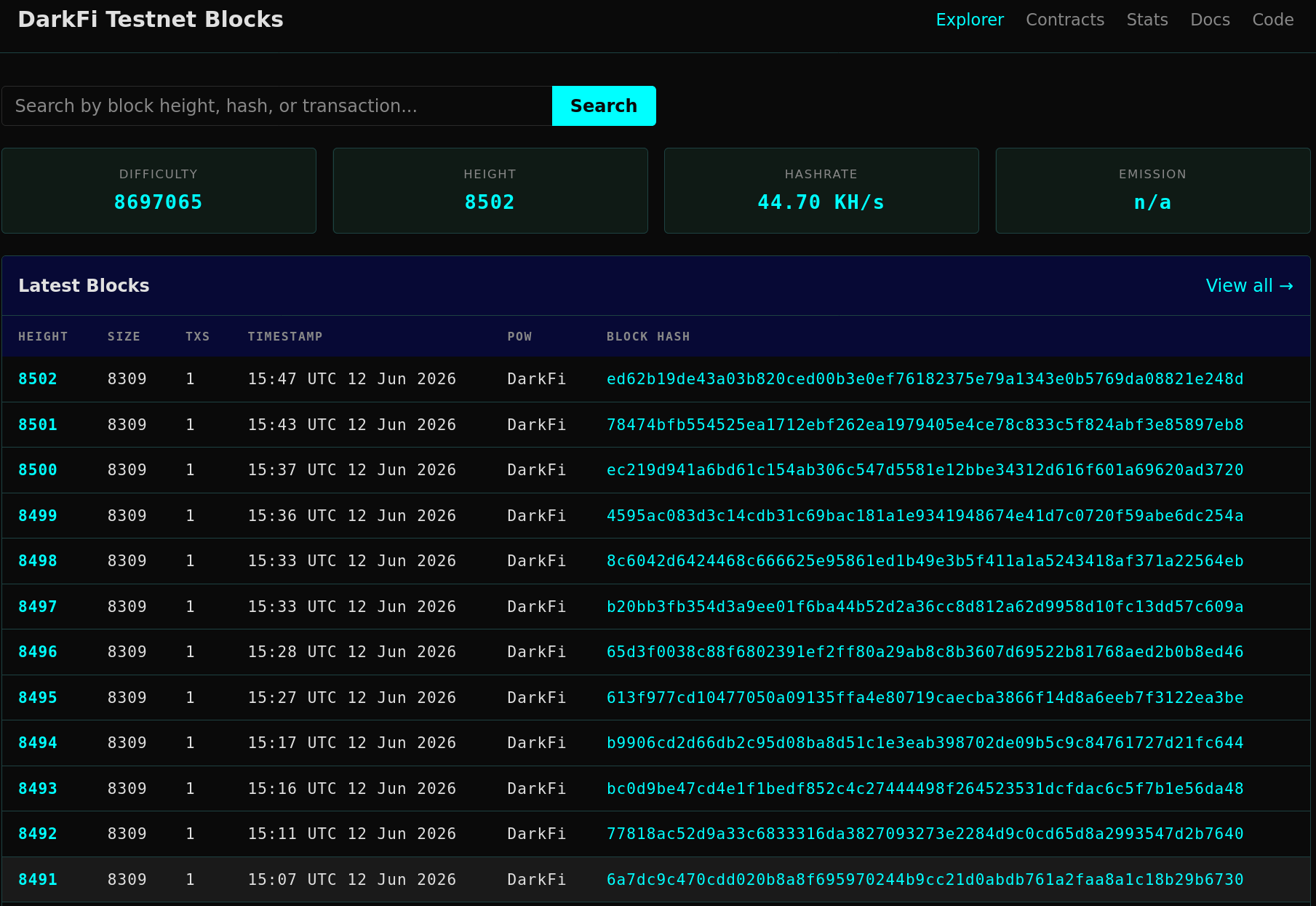Click timestamp 15:28 UTC 12 Jun 2026

(352, 652)
